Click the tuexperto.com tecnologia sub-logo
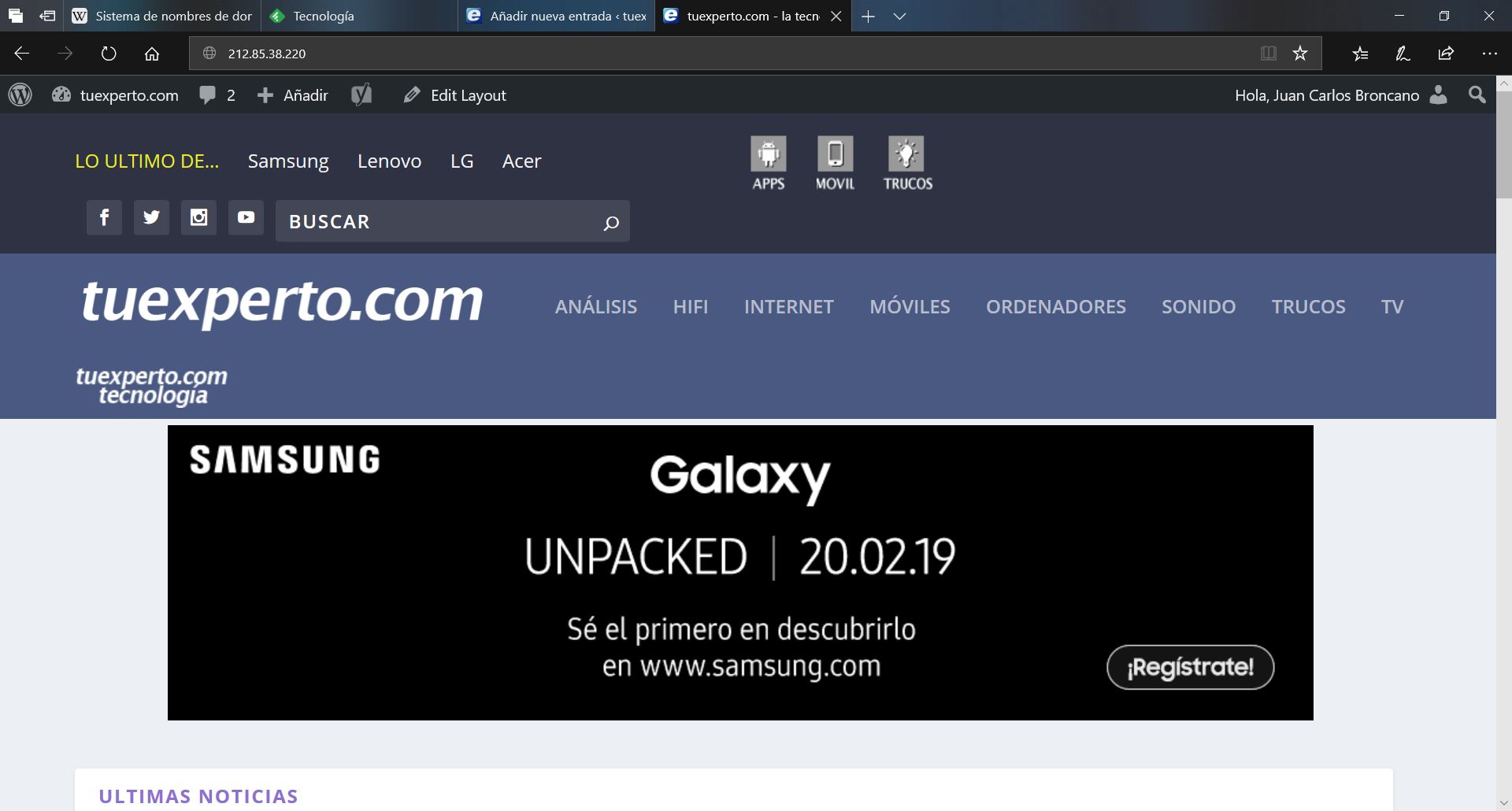 pyautogui.click(x=151, y=386)
